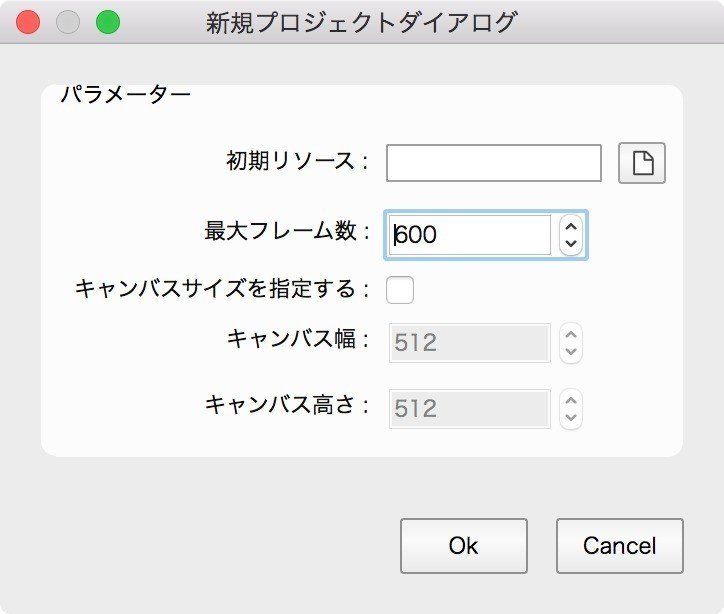Click the キャンバスサイズを指定する label text
The width and height of the screenshot is (724, 614).
click(x=216, y=289)
